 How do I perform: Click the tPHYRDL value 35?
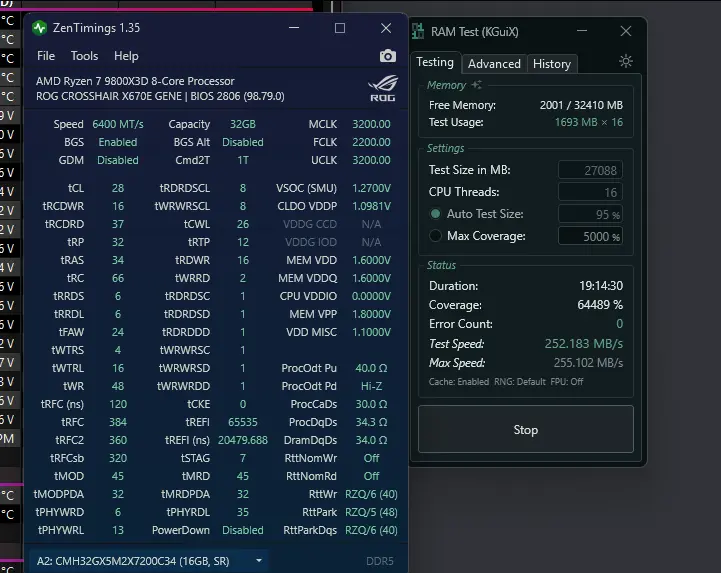243,512
